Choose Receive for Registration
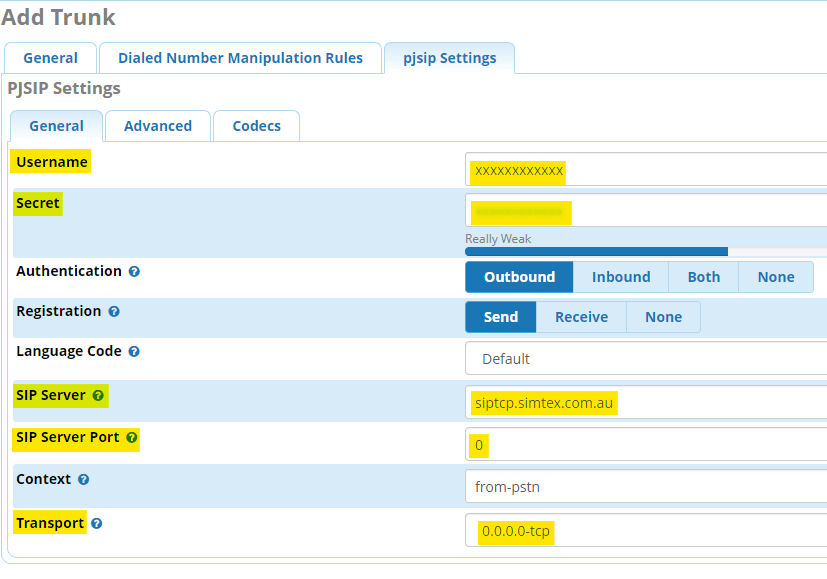This screenshot has width=827, height=579. click(x=581, y=316)
